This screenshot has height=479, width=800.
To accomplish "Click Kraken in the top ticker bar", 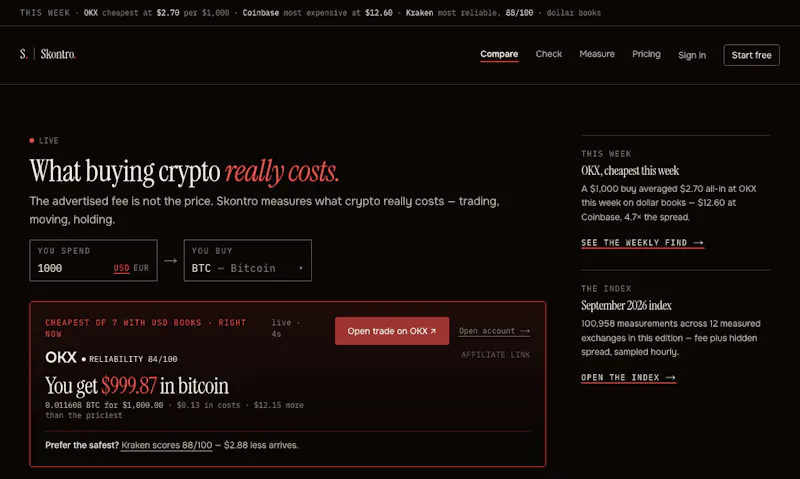I will click(x=419, y=13).
